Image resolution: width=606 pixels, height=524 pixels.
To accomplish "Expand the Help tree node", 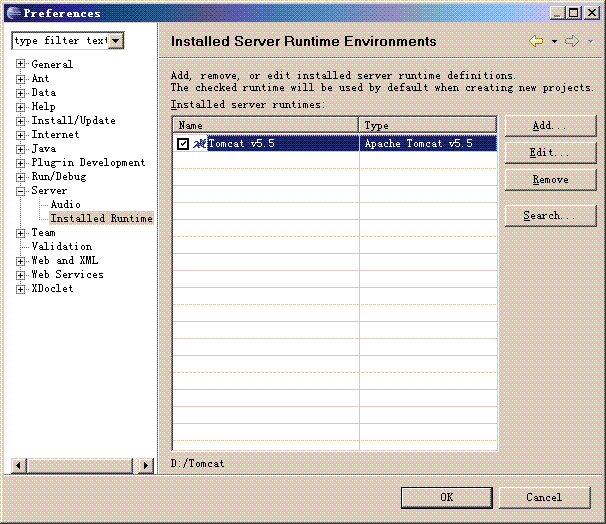I will pyautogui.click(x=20, y=107).
